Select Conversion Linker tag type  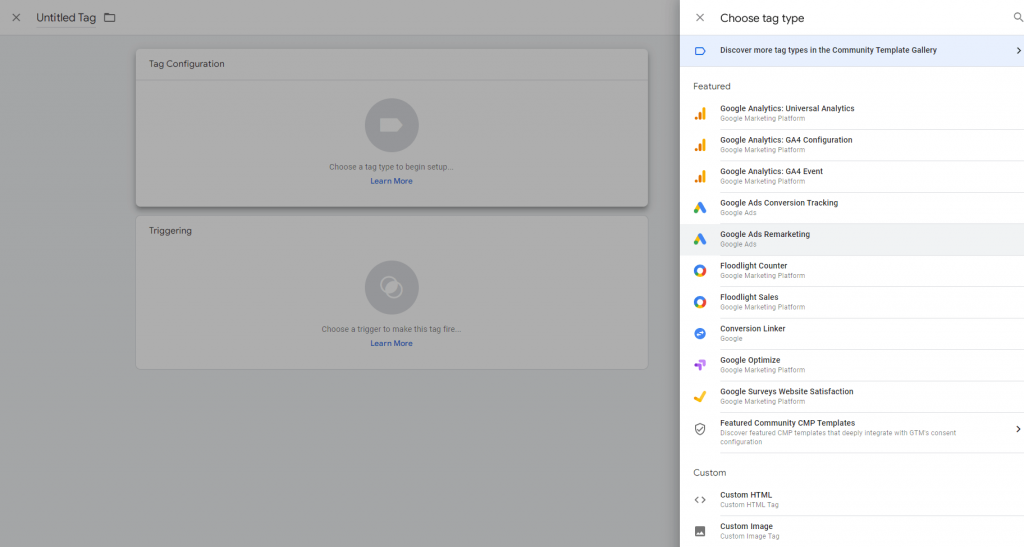point(852,334)
